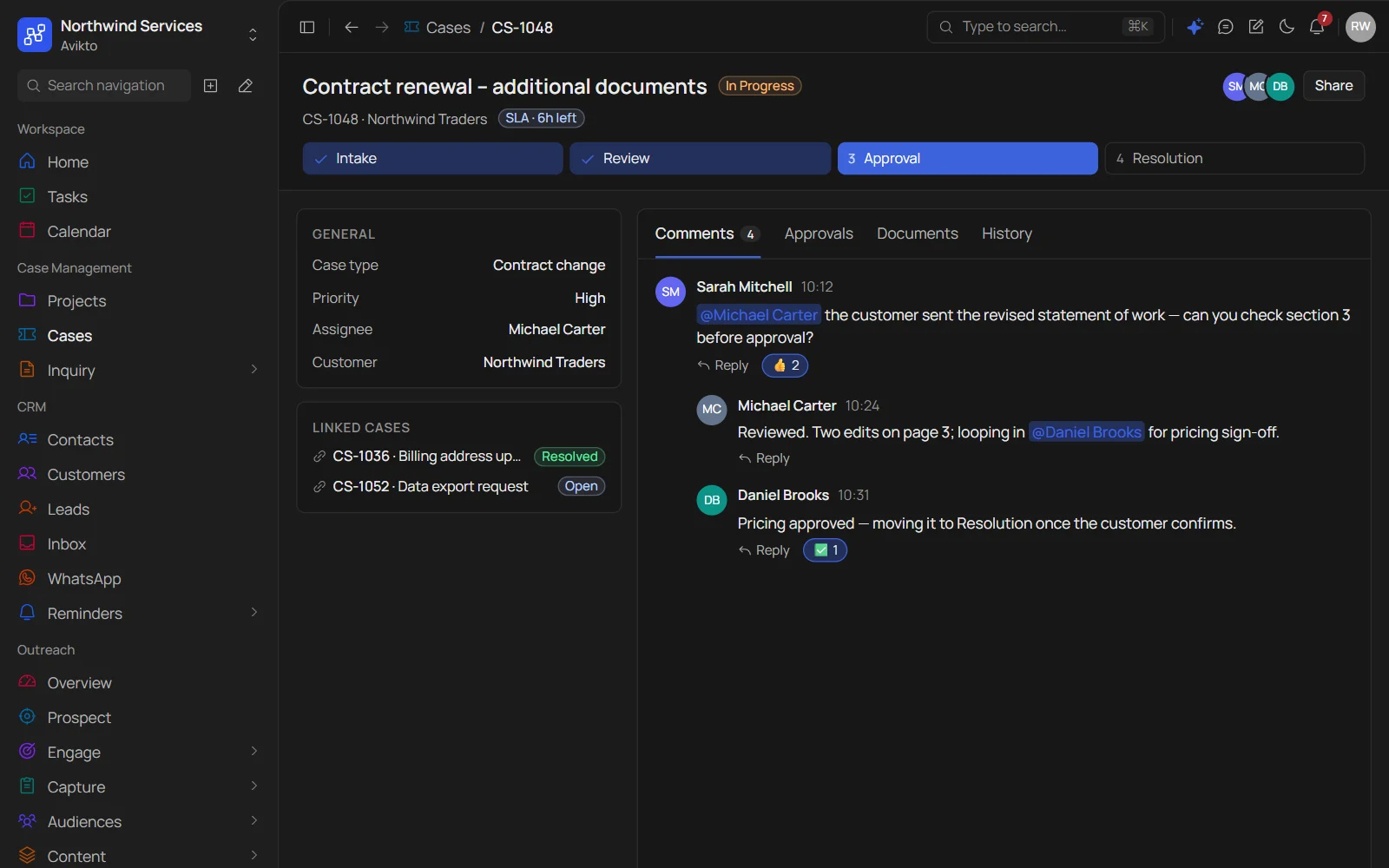The image size is (1389, 868).
Task: Open the AI sparkle assistant icon
Action: point(1195,27)
